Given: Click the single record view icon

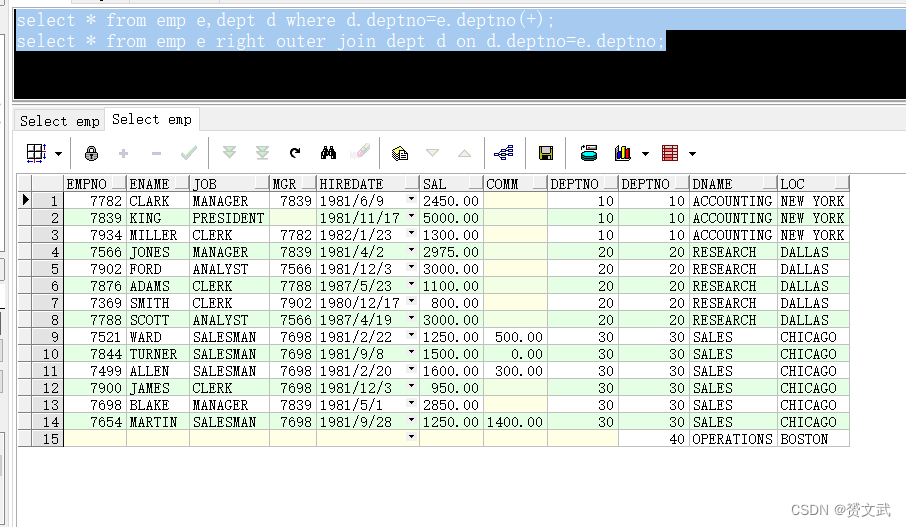Looking at the screenshot, I should point(400,153).
